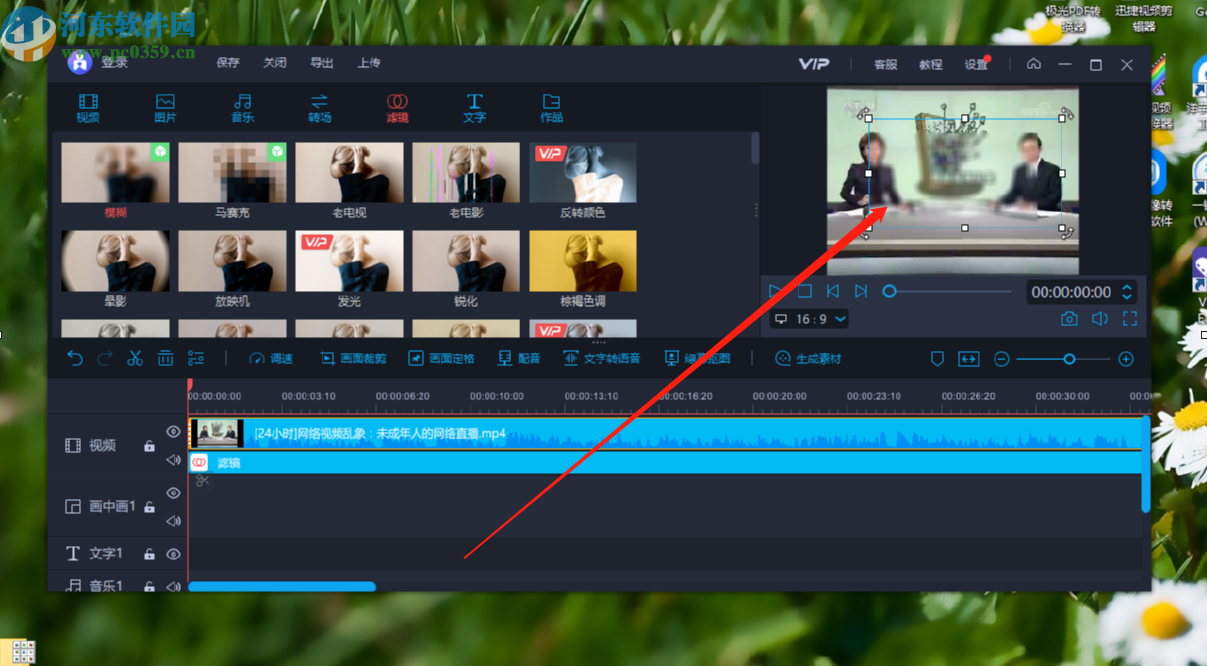Screen dimensions: 1207x666
Task: Open 设置 settings
Action: [976, 64]
